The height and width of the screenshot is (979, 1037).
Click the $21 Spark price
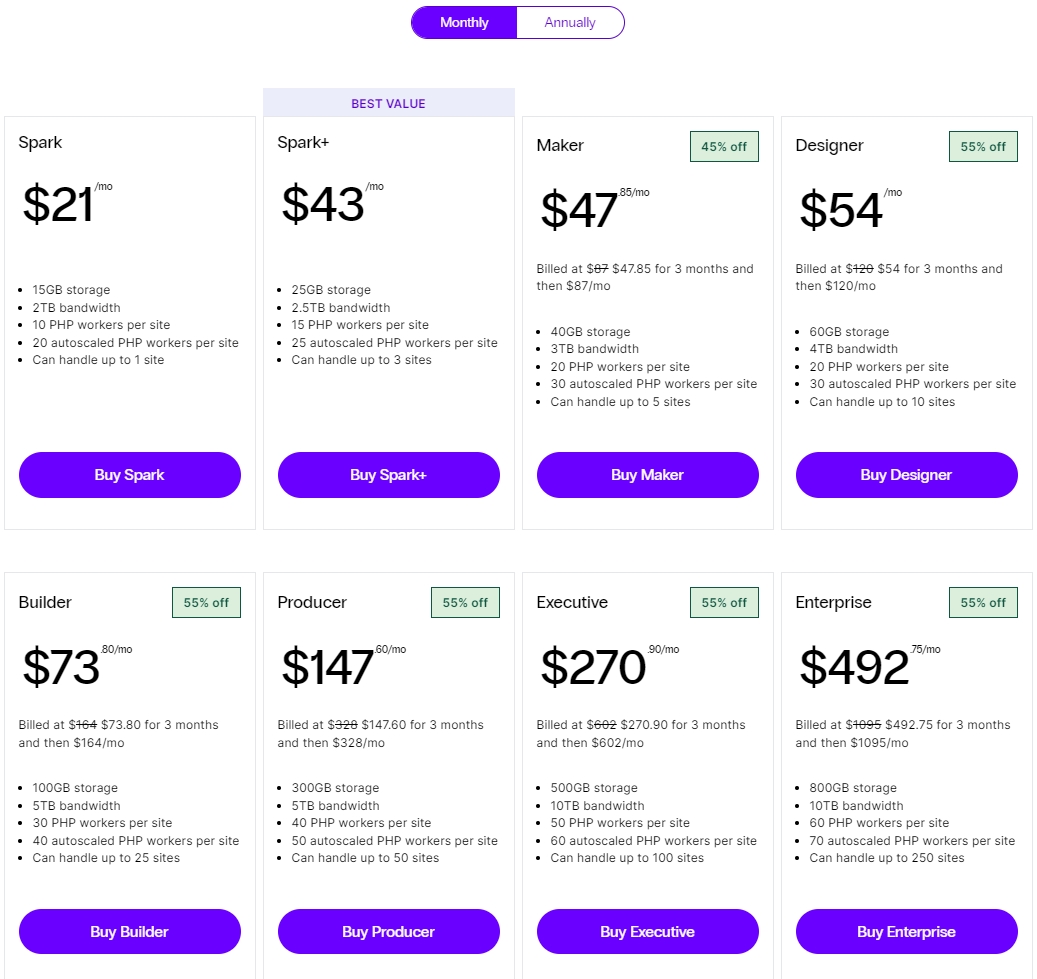click(58, 204)
